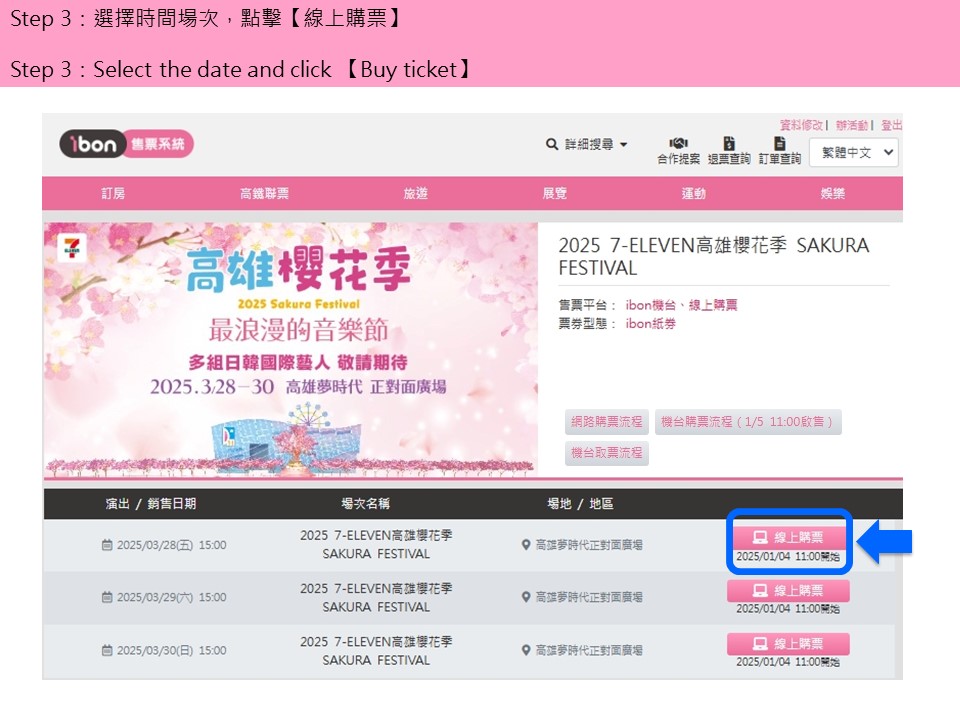Viewport: 960px width, 720px height.
Task: Click sale start time under 03/28 buy button
Action: (x=788, y=557)
